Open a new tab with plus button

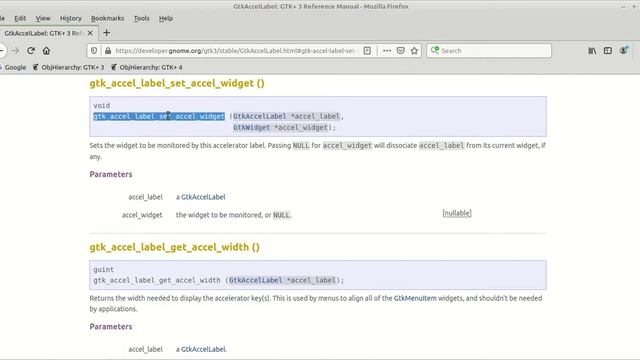pyautogui.click(x=107, y=33)
